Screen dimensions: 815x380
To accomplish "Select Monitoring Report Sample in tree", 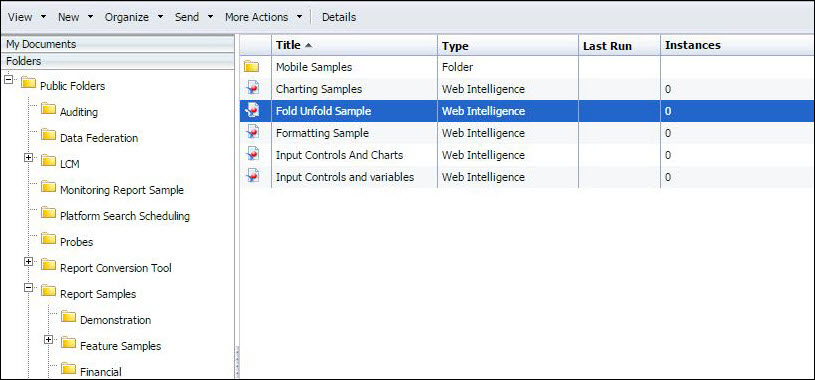I will pyautogui.click(x=122, y=190).
